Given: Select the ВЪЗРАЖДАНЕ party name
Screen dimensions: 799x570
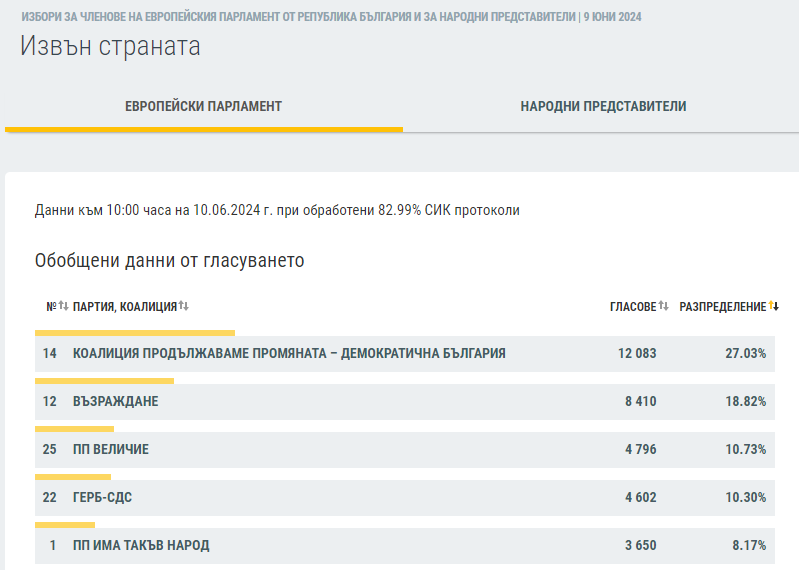Looking at the screenshot, I should coord(115,401).
